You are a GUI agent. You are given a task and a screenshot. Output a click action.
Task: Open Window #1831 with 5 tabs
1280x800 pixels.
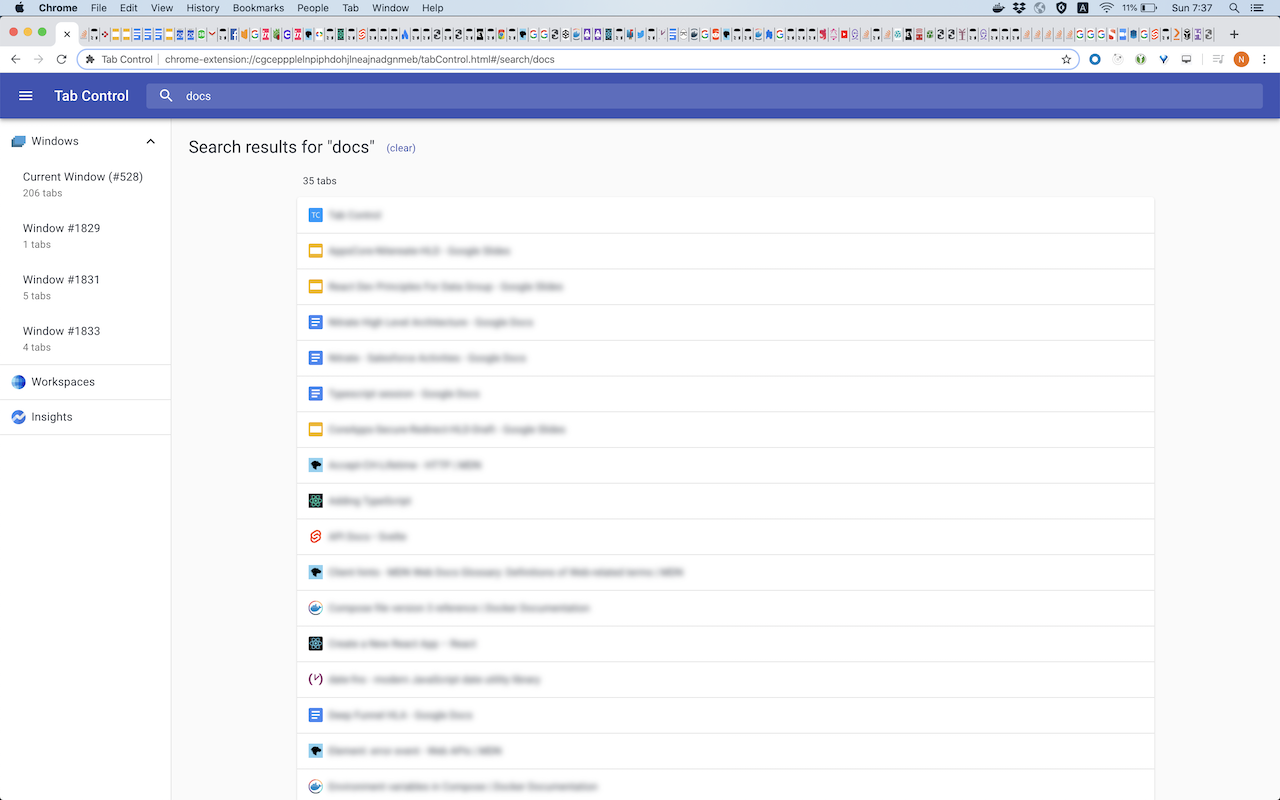pos(85,287)
